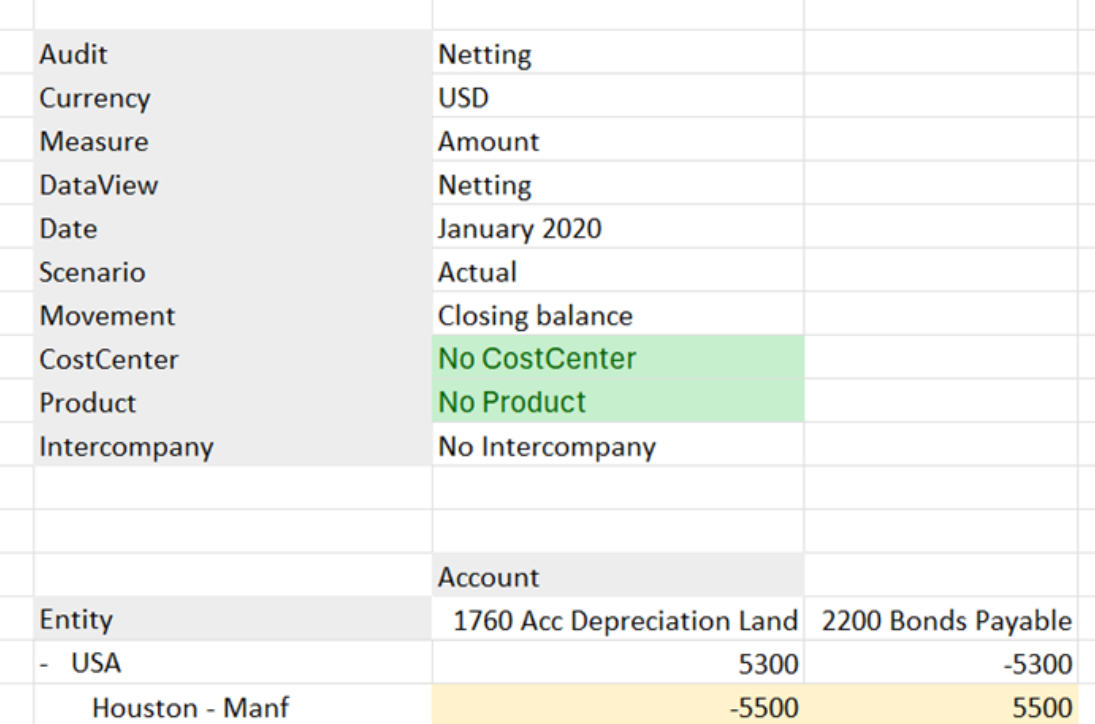Viewport: 1095px width, 724px height.
Task: Click the Closing balance cell
Action: 618,314
